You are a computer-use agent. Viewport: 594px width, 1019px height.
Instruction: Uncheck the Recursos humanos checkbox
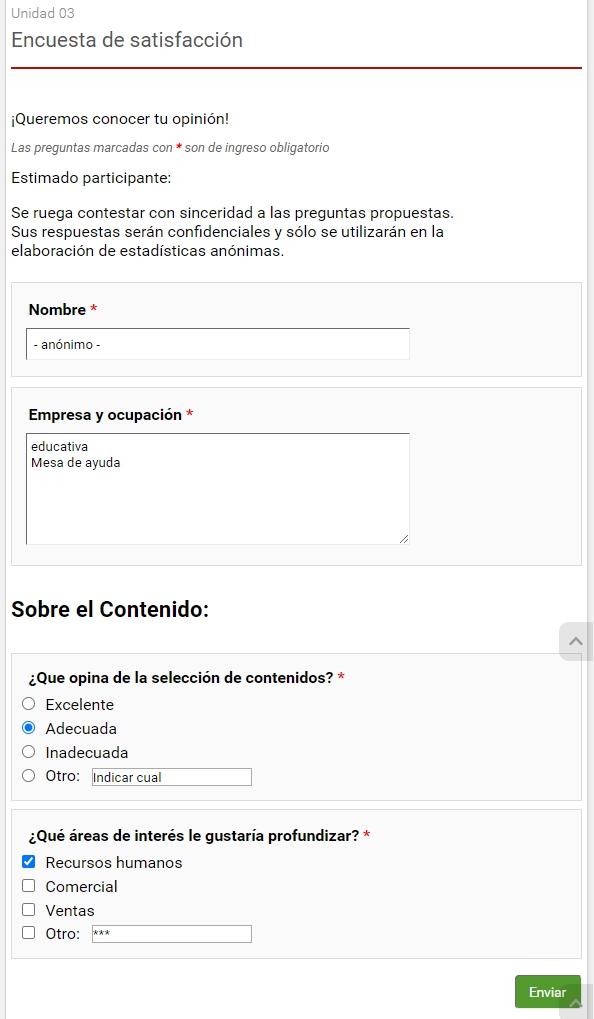pyautogui.click(x=29, y=862)
